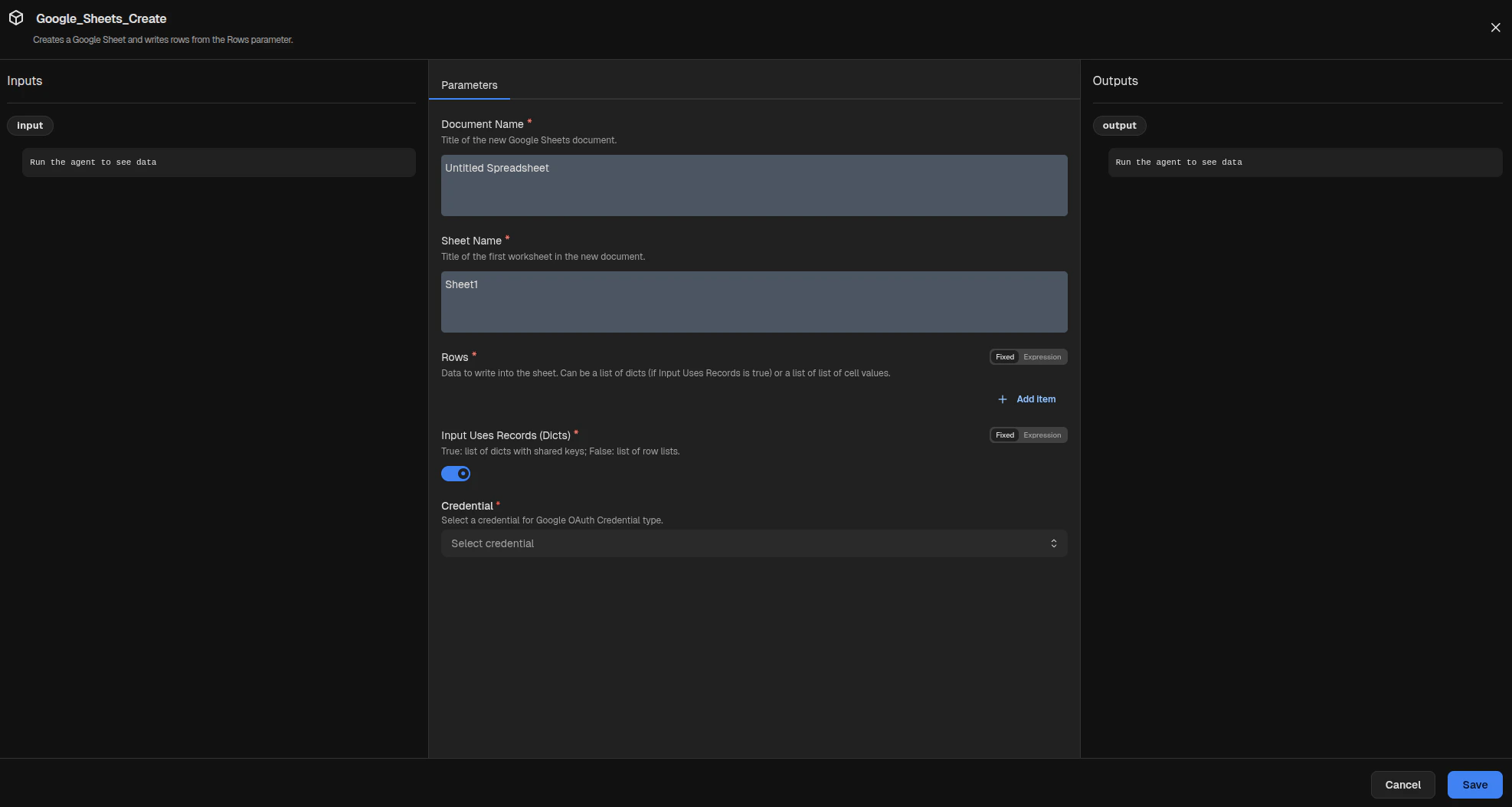
Task: Click the Document Name text field
Action: [754, 185]
